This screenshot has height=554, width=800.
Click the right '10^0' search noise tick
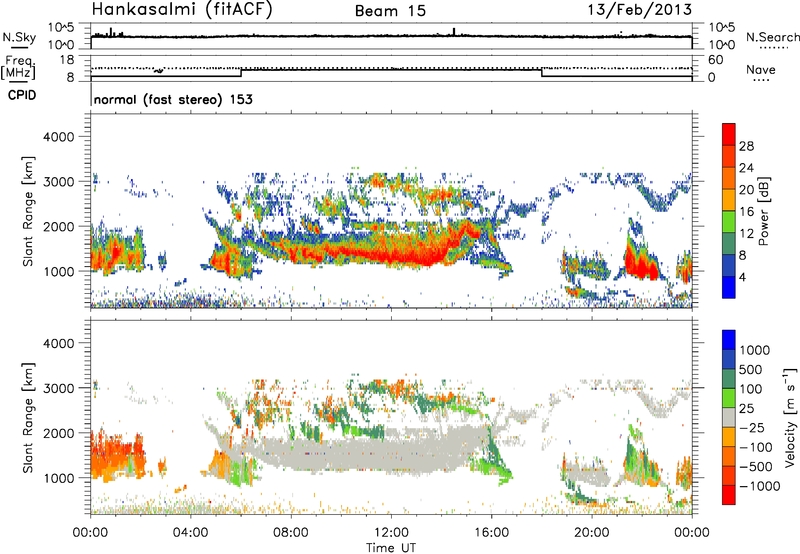[721, 45]
